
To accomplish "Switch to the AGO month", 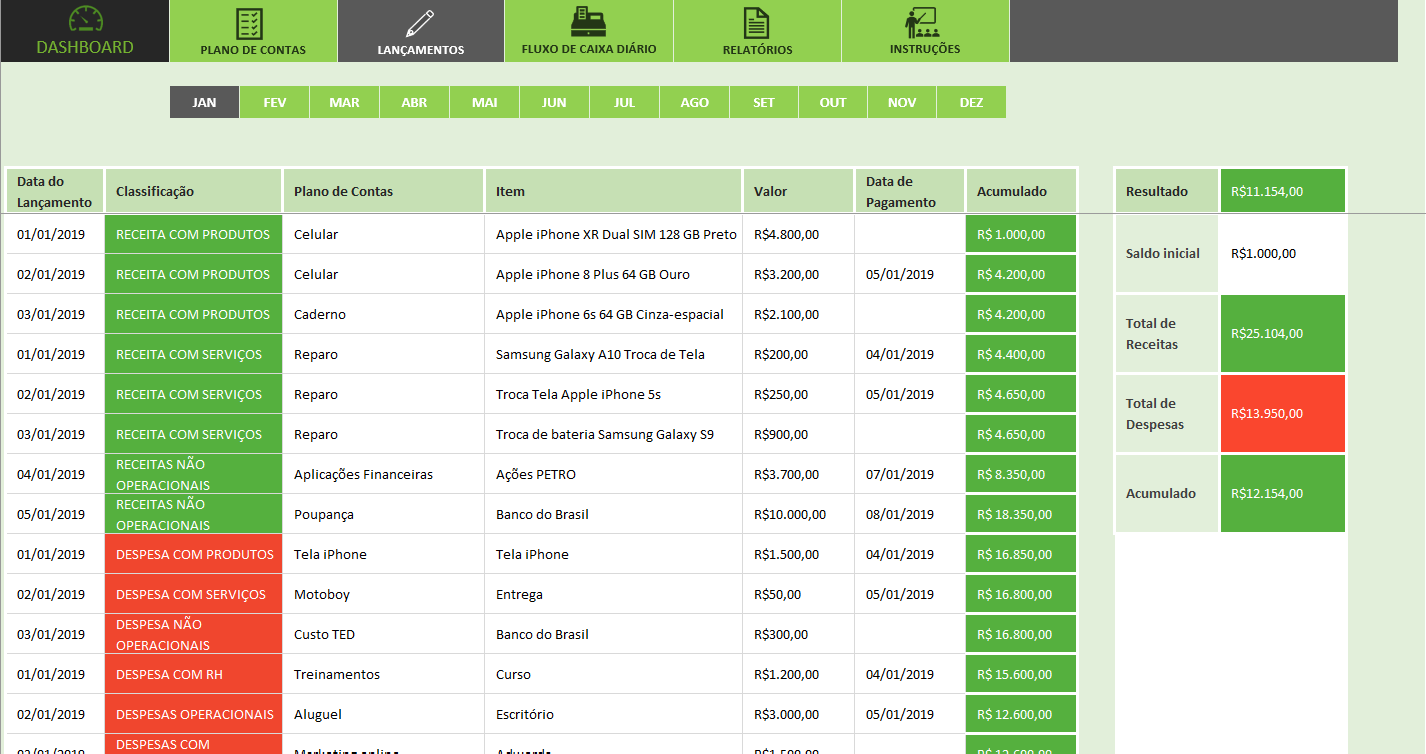I will [694, 102].
